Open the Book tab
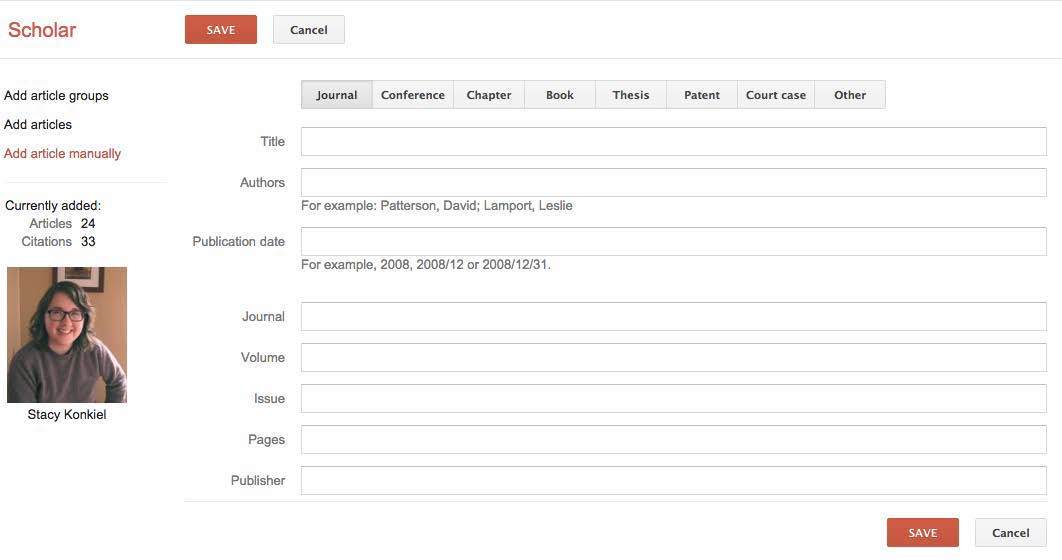Screen dimensions: 1062x560 [560, 95]
